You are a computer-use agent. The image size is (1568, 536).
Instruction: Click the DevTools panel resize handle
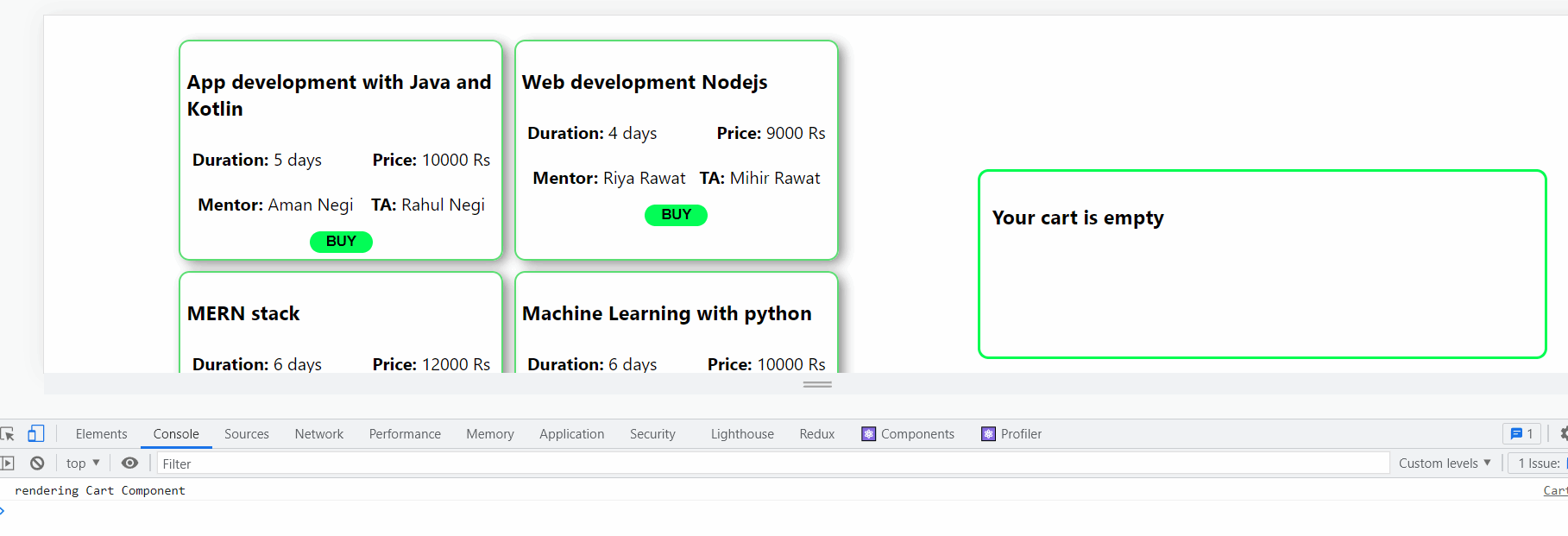point(817,385)
